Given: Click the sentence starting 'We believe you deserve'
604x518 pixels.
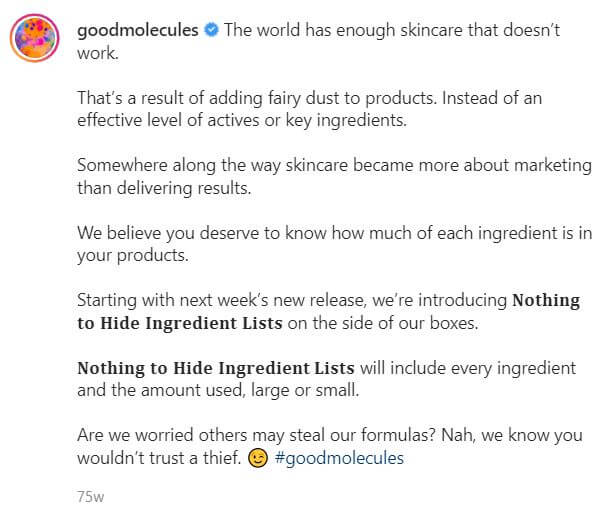Looking at the screenshot, I should click(x=334, y=233).
